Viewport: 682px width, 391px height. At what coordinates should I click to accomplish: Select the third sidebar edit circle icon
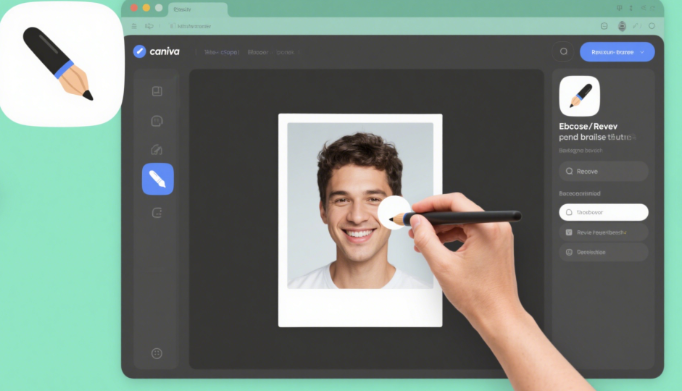point(157,150)
